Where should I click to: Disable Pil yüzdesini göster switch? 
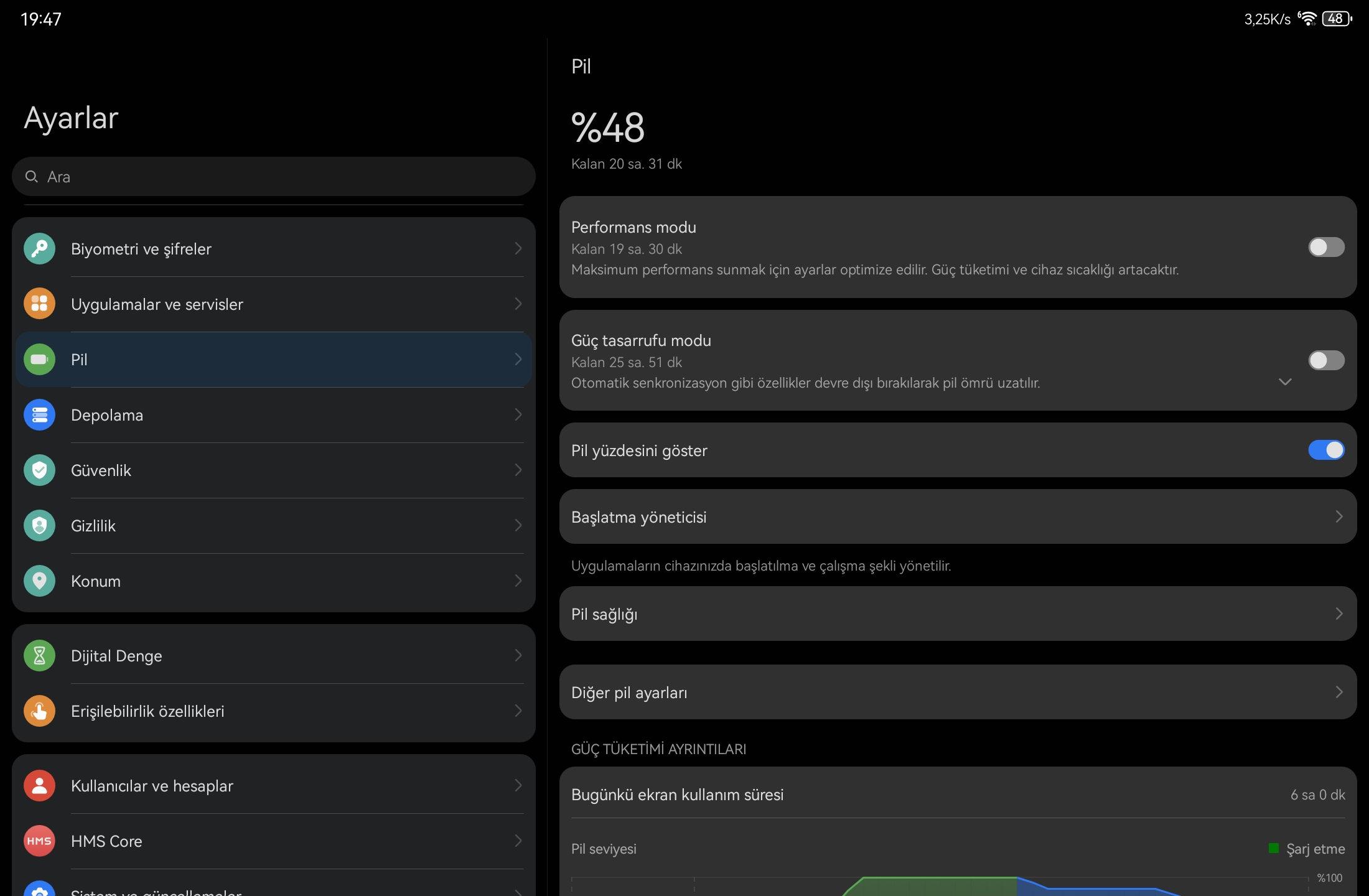[x=1326, y=450]
